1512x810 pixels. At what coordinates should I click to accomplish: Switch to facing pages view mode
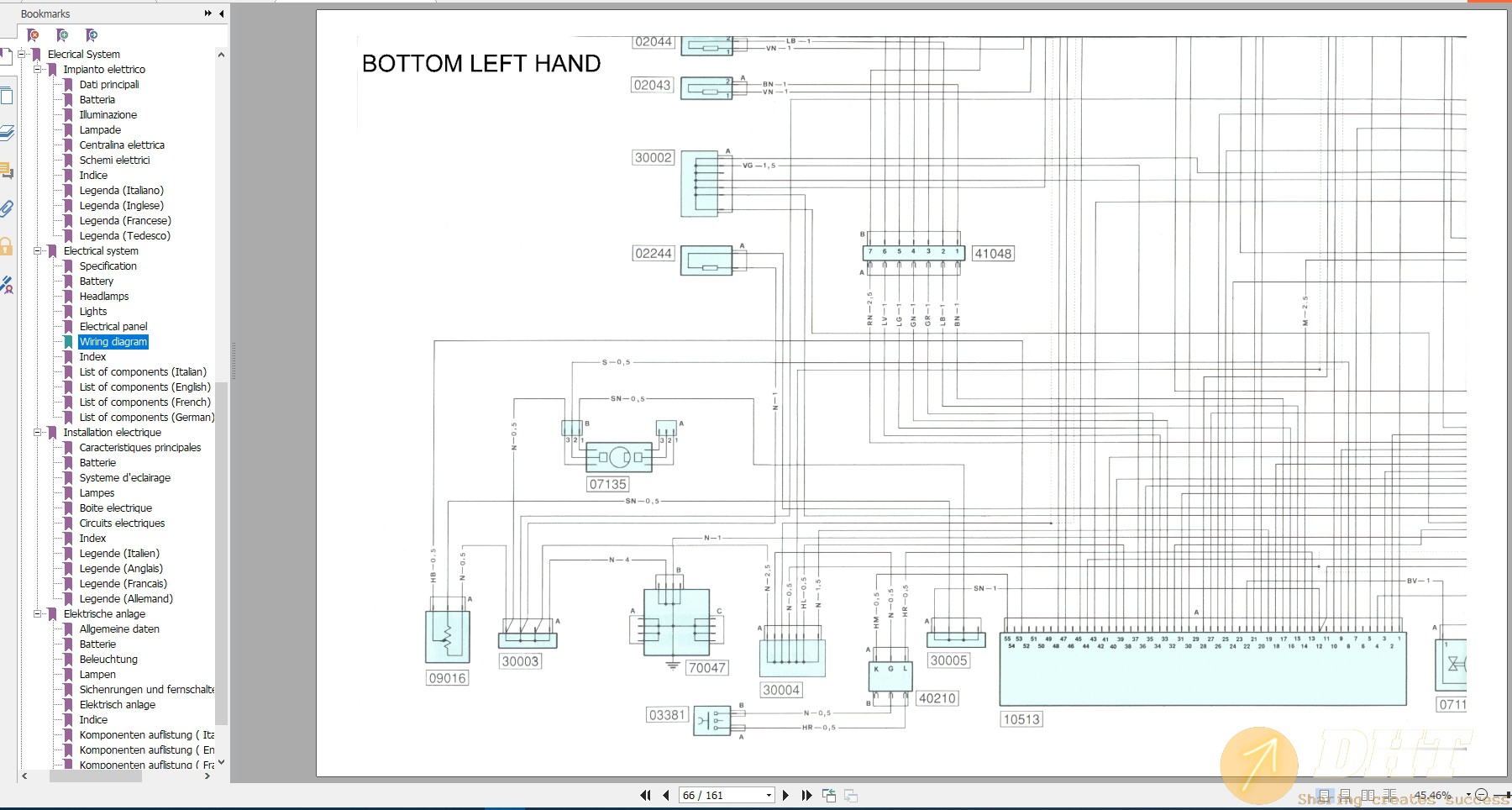coord(1368,795)
